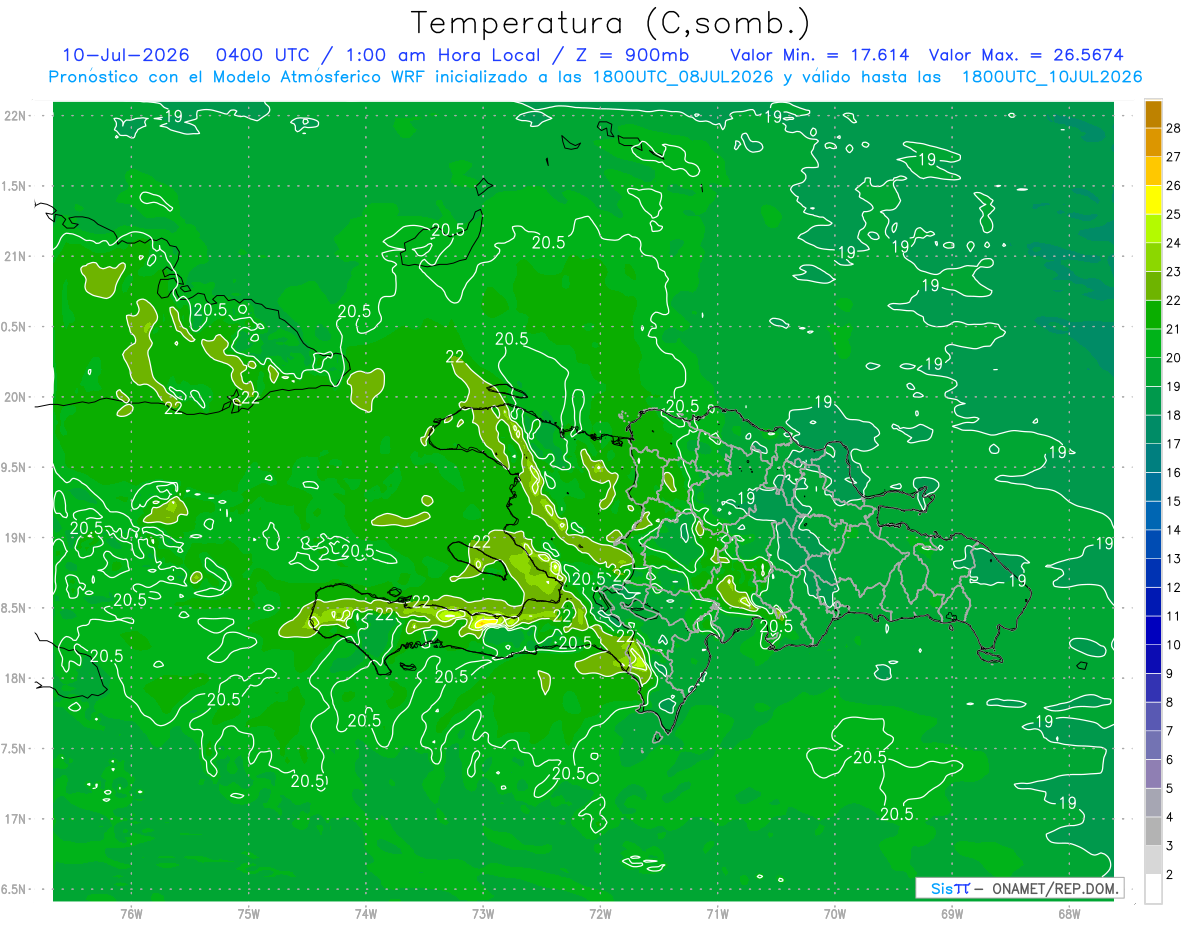Image resolution: width=1200 pixels, height=927 pixels.
Task: Click the '6' label on the color legend
Action: pos(1171,760)
